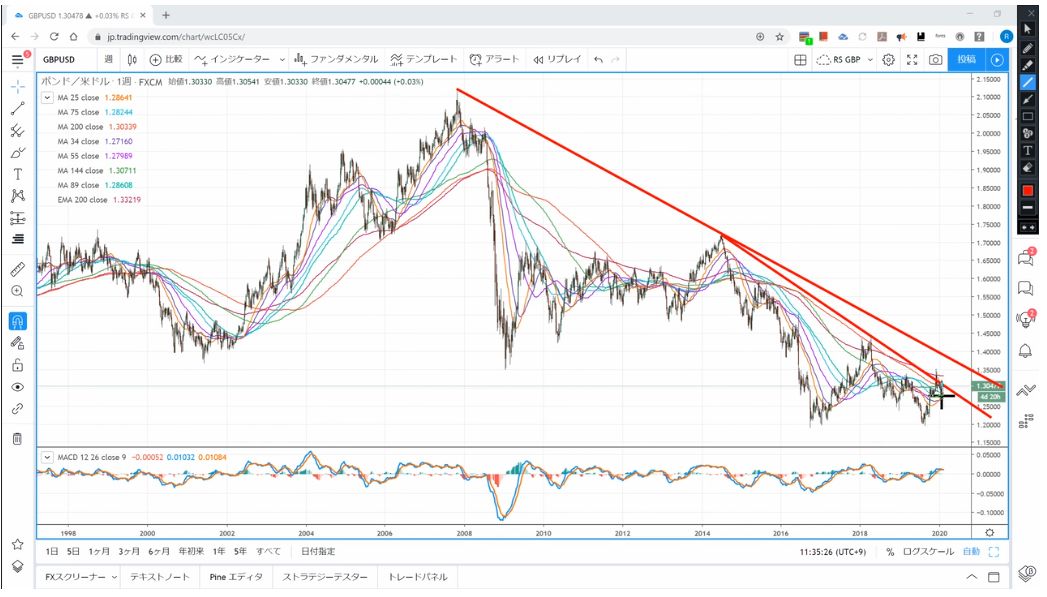
Task: Click the blue 投稿 publish button
Action: tap(966, 60)
